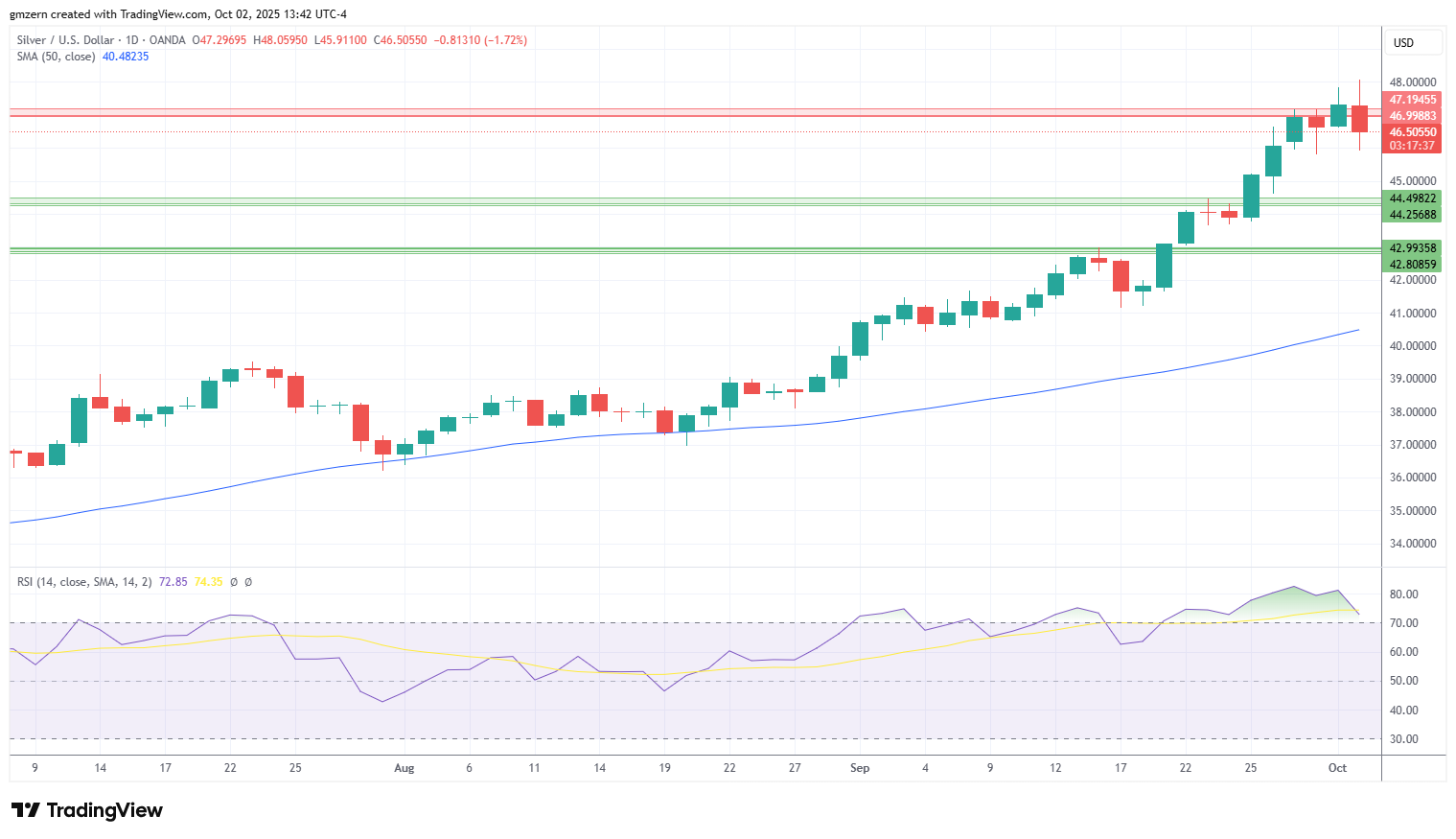Click the yellow RSI average value 74.35
1456x839 pixels.
[208, 582]
